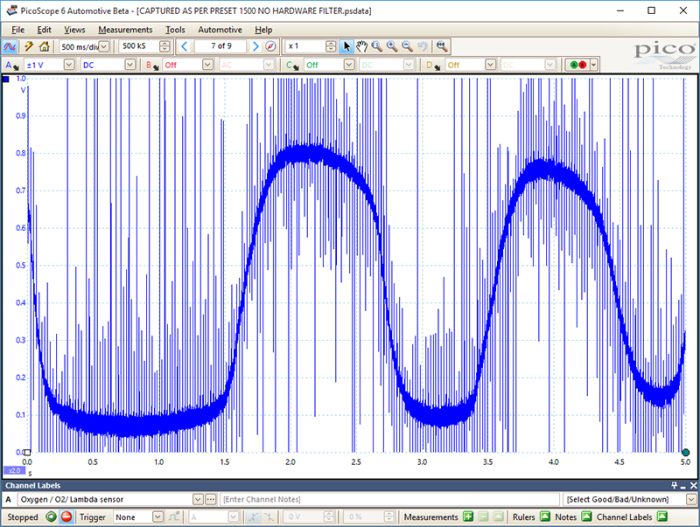Click the Channel A offset handle at 0.0
700x527 pixels.
click(x=27, y=452)
